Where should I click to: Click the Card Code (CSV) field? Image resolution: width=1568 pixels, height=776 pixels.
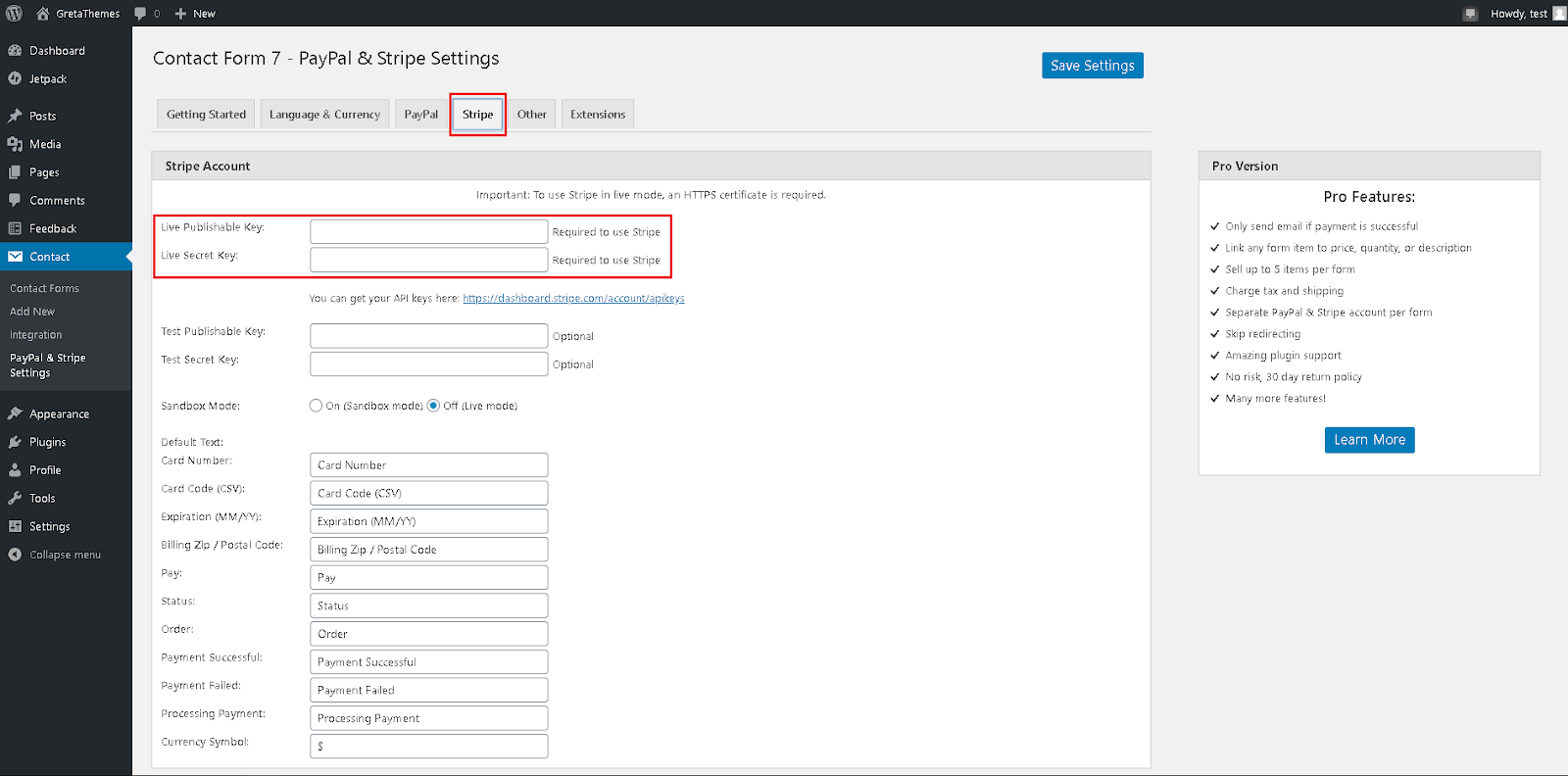point(429,493)
